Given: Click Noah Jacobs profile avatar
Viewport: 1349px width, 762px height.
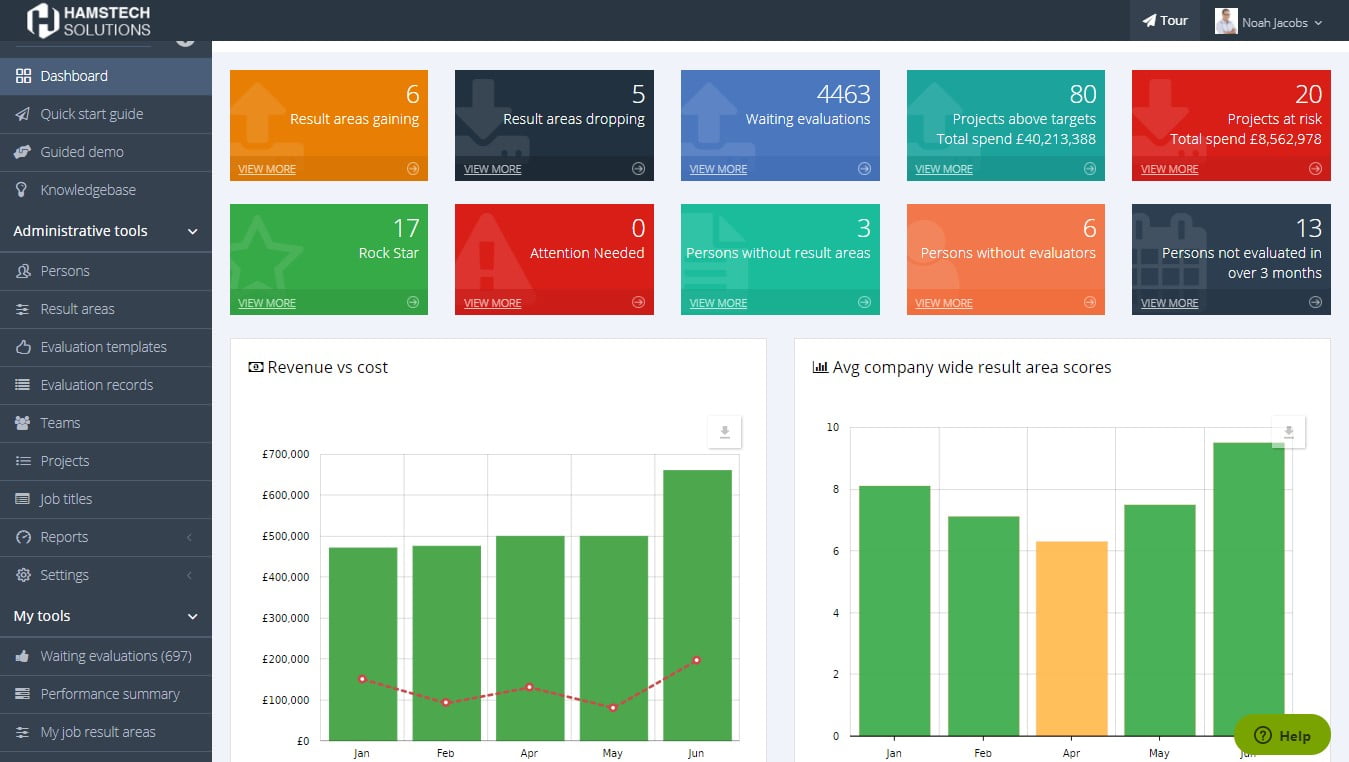Looking at the screenshot, I should pos(1226,21).
